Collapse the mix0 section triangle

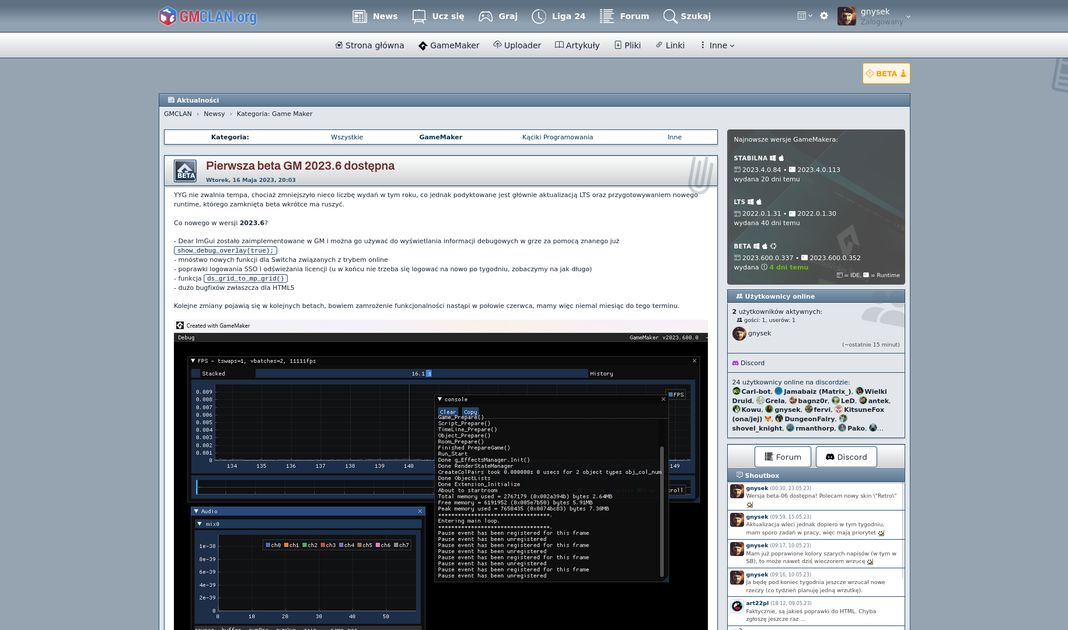coord(200,524)
